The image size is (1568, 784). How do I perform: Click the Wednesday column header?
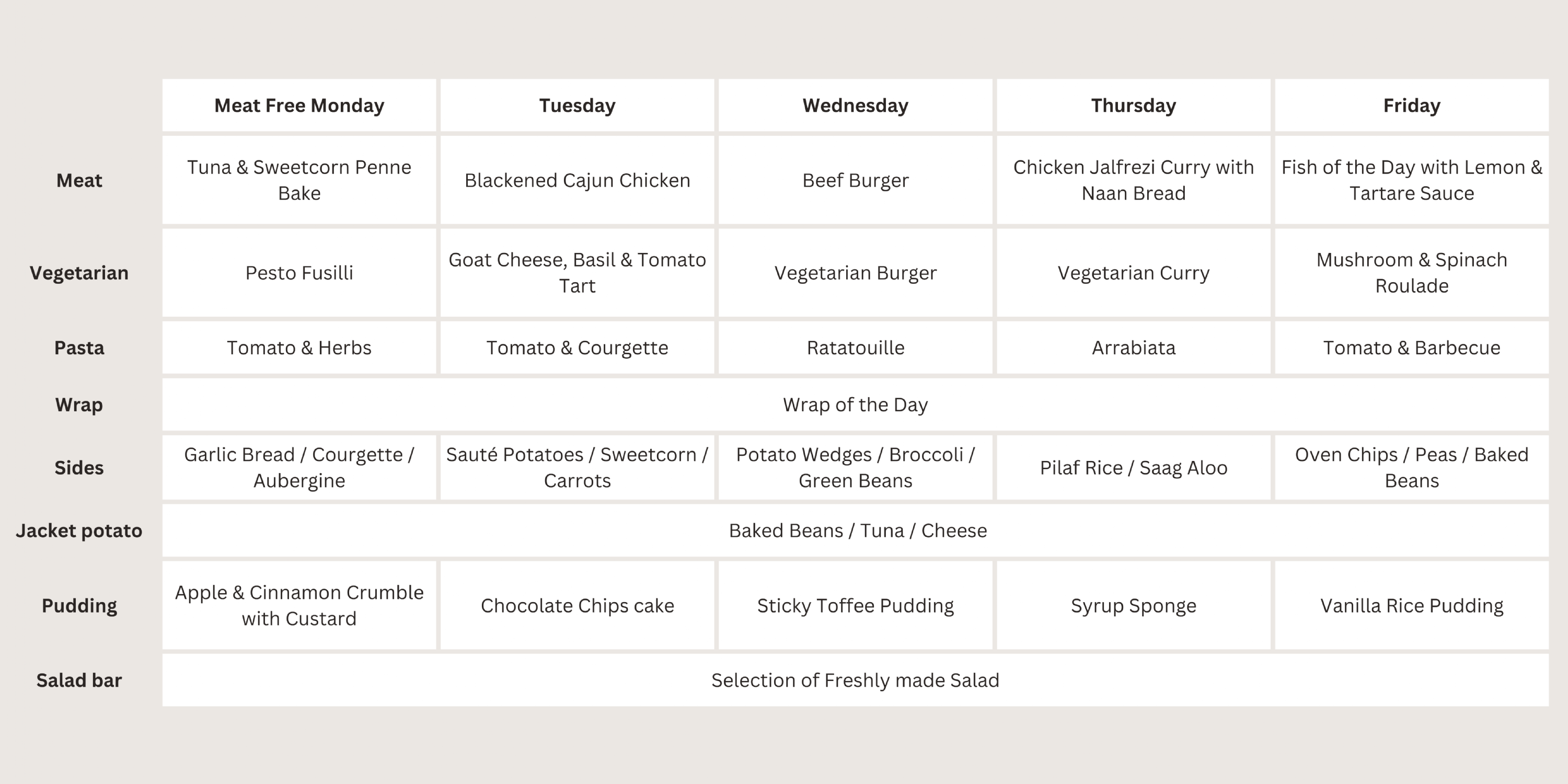855,105
